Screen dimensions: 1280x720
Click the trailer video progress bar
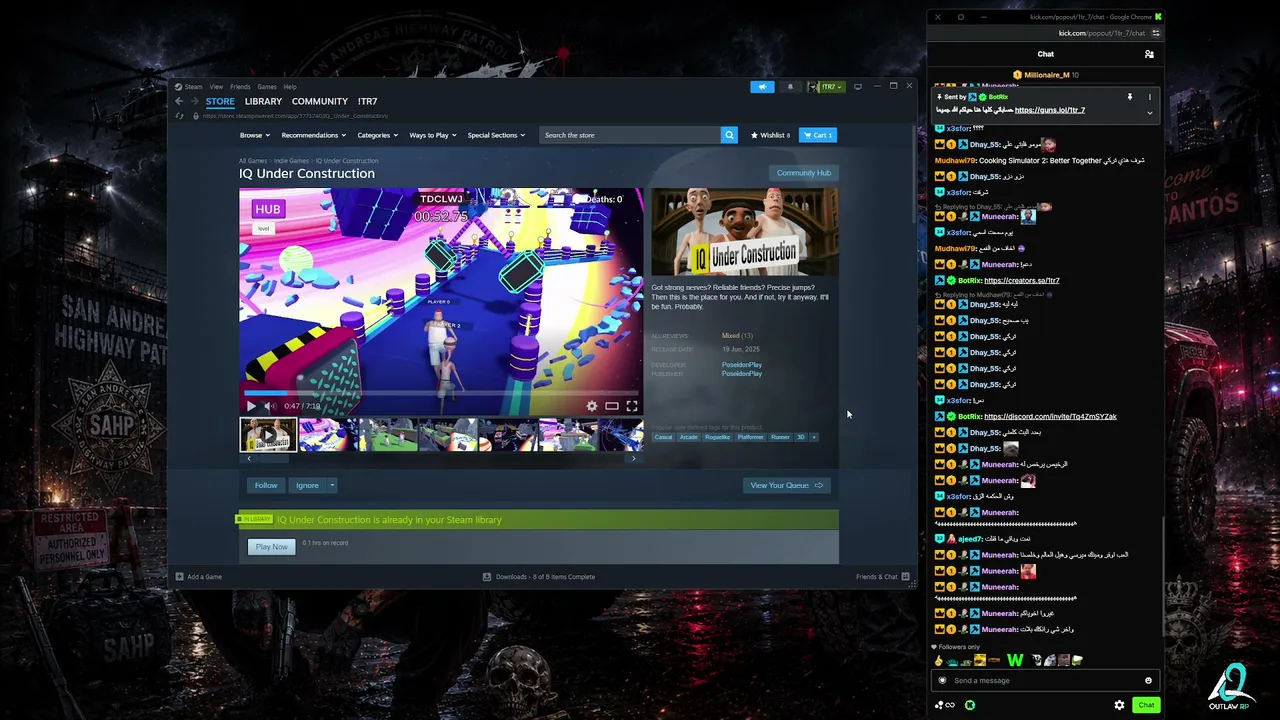coord(441,393)
